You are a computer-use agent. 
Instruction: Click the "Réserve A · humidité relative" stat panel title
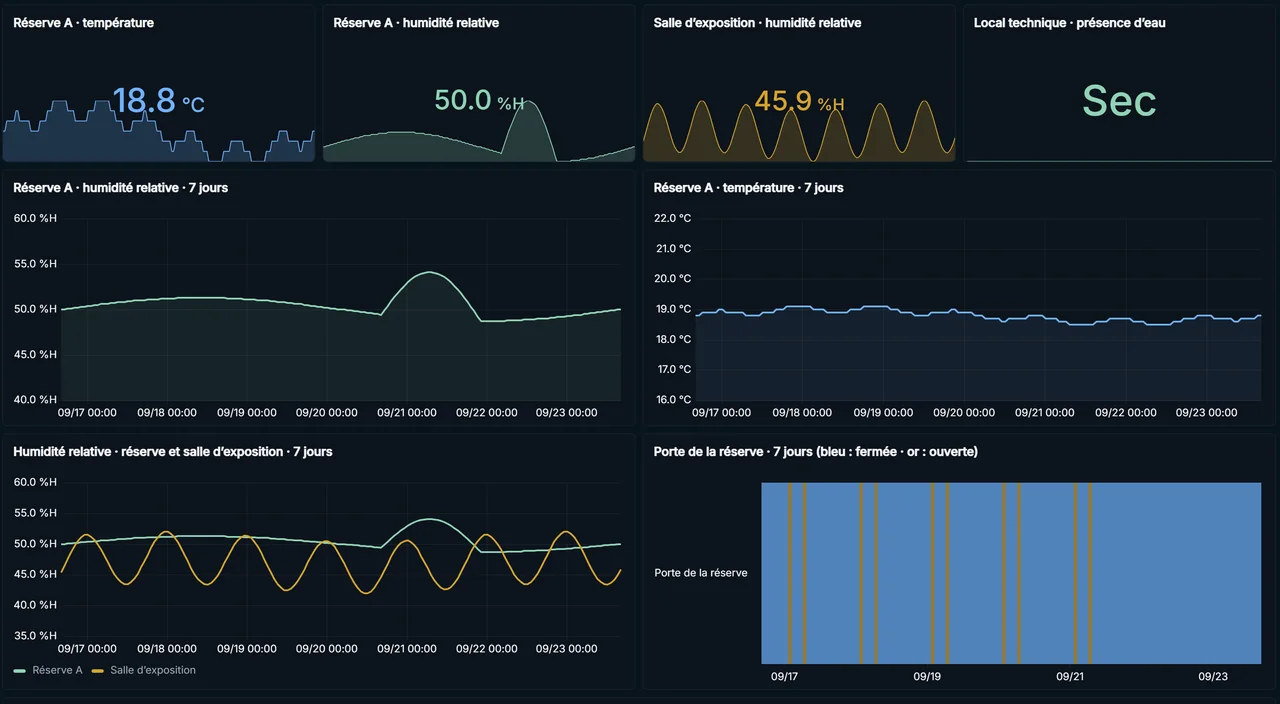point(416,22)
